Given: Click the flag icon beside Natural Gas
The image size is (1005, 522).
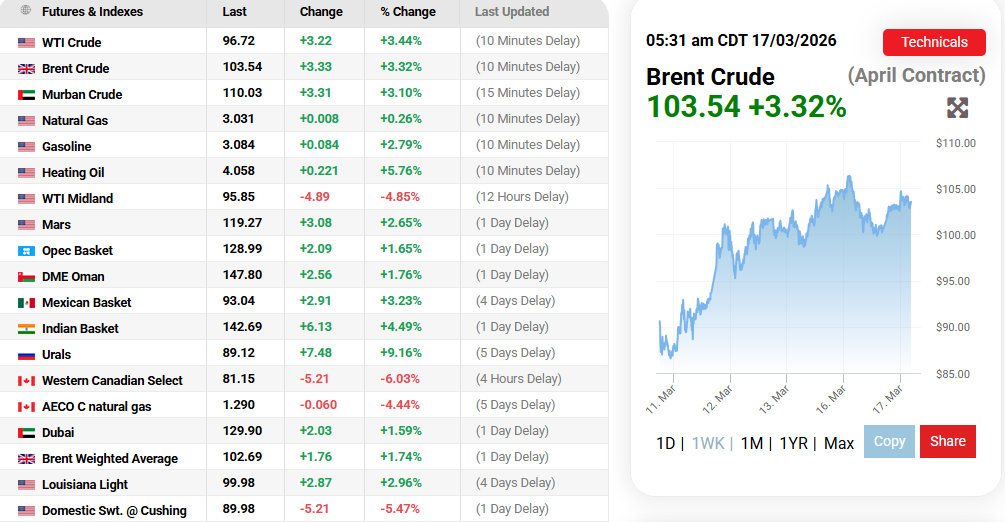Looking at the screenshot, I should point(26,121).
